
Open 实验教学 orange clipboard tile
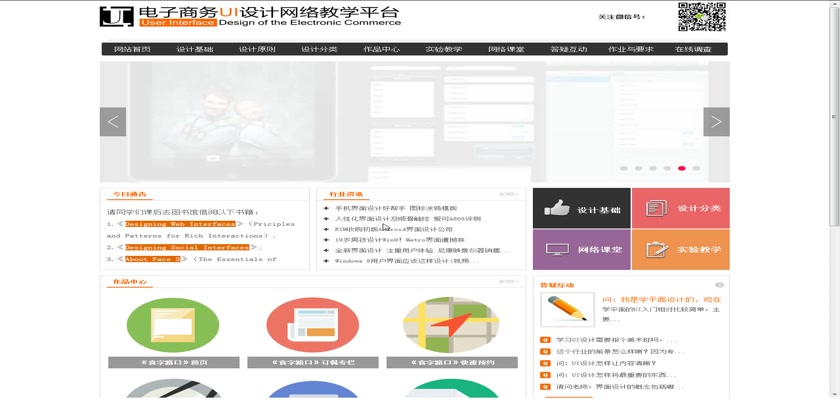[x=680, y=250]
